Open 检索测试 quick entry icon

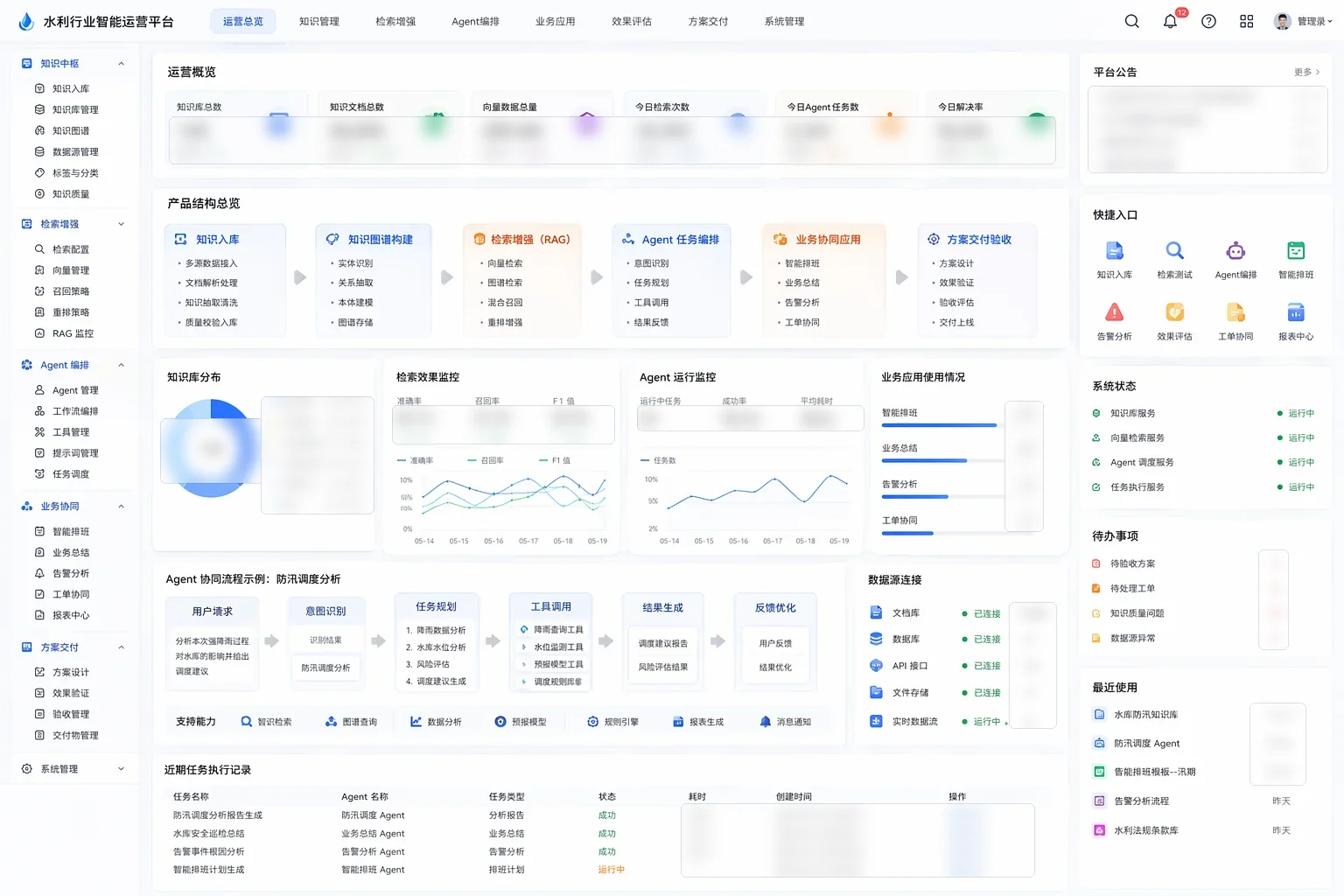[1174, 251]
